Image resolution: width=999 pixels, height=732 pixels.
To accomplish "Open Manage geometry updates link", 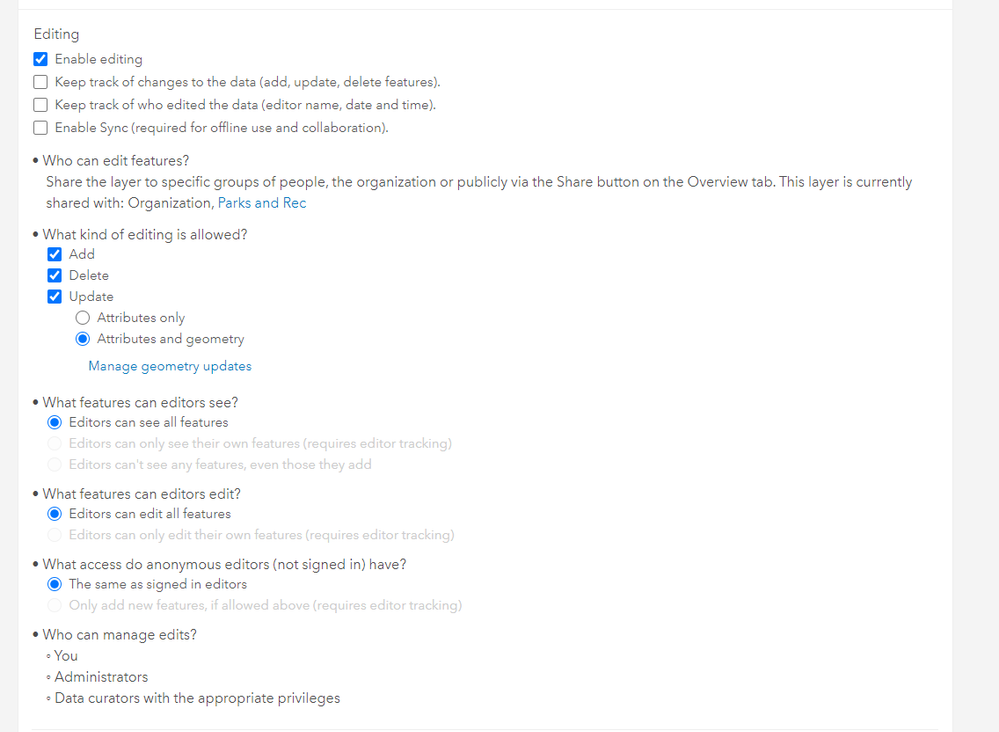I will (x=170, y=366).
